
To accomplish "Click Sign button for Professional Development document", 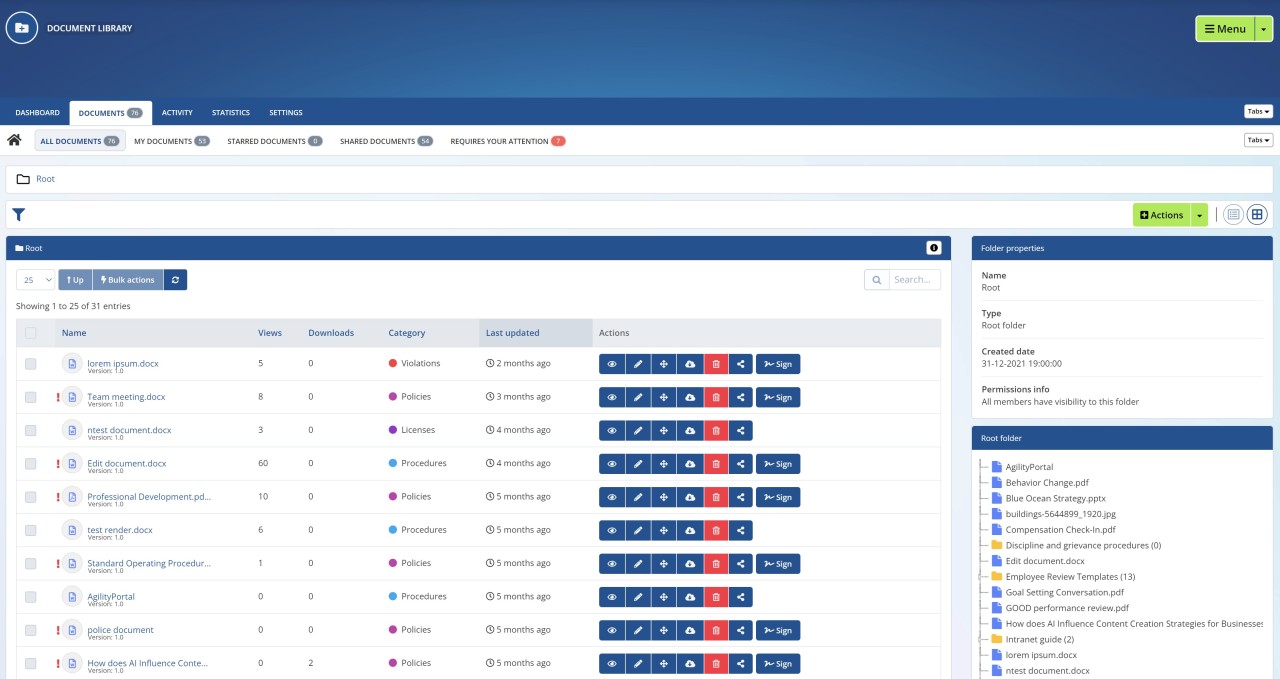I will coord(778,497).
